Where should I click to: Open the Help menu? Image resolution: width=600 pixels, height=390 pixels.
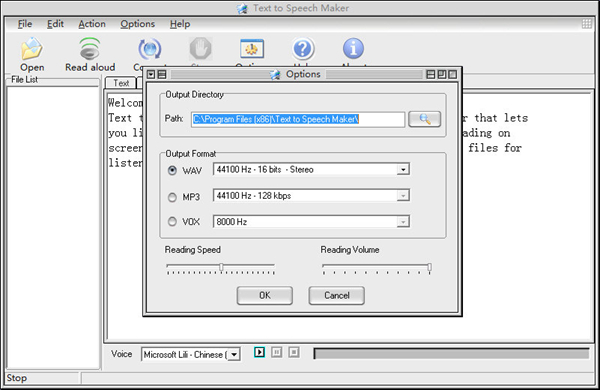tap(180, 24)
